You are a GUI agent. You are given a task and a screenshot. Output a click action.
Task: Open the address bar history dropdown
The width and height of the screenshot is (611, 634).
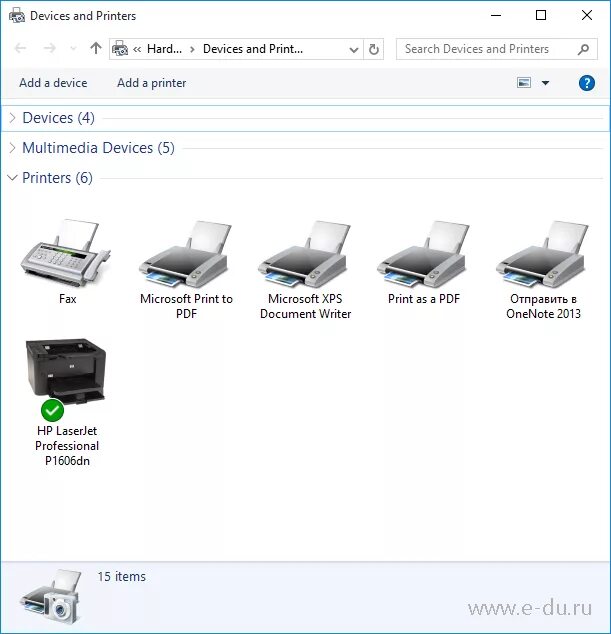coord(353,49)
